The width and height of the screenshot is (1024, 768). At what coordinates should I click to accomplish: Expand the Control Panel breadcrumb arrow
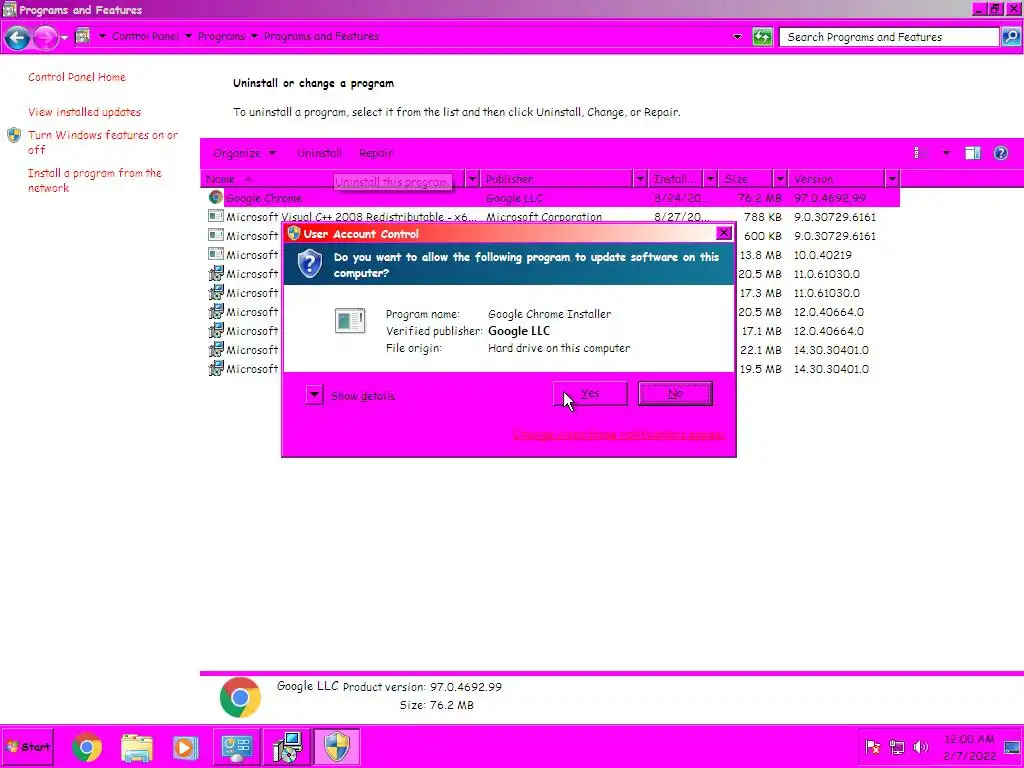188,37
